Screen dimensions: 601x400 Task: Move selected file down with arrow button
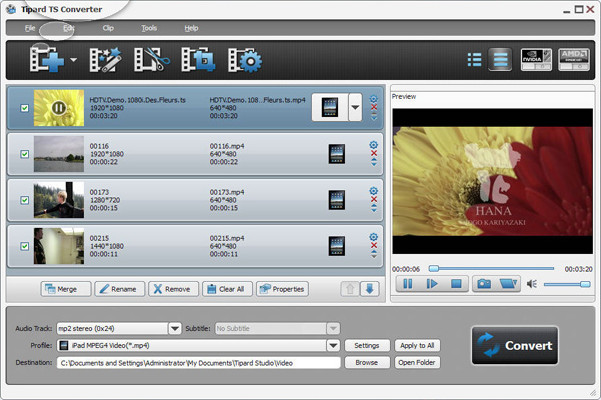[x=369, y=289]
